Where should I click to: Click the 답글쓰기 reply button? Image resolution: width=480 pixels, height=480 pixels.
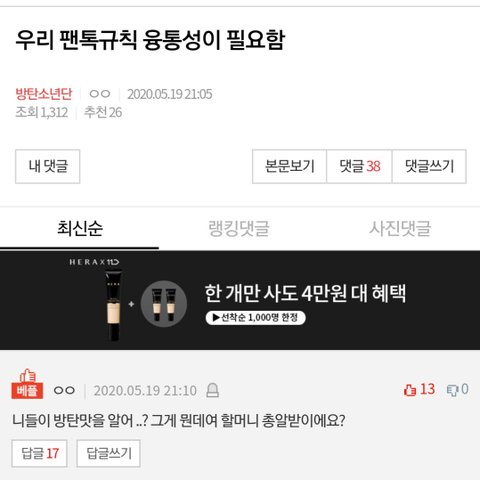[x=108, y=453]
